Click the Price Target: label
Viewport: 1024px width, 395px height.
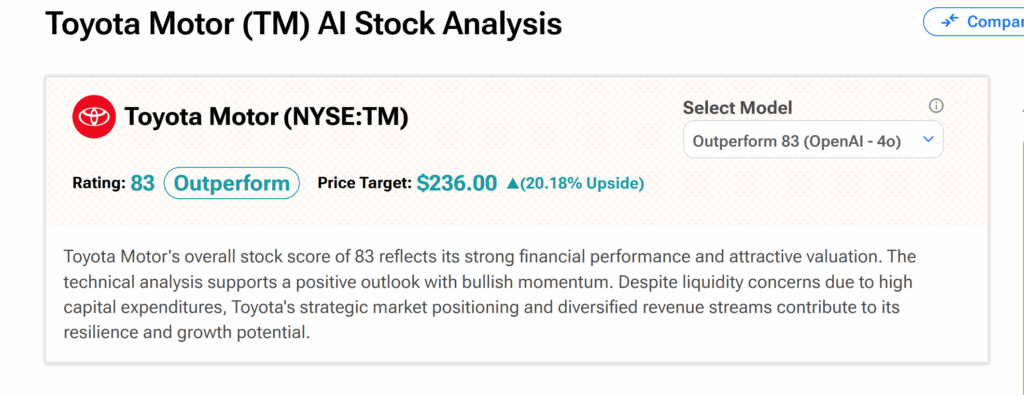click(x=364, y=183)
